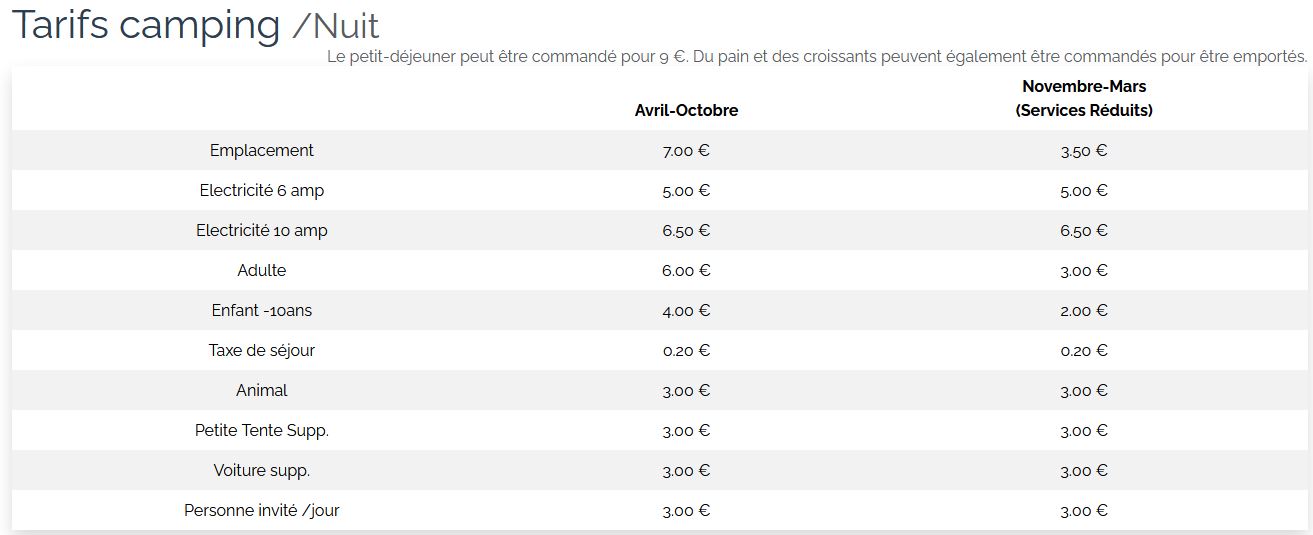The height and width of the screenshot is (535, 1313).
Task: Click the Animal row label
Action: [262, 390]
